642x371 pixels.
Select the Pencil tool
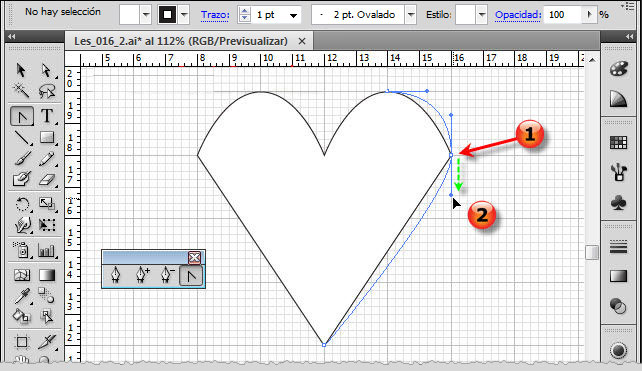point(47,158)
